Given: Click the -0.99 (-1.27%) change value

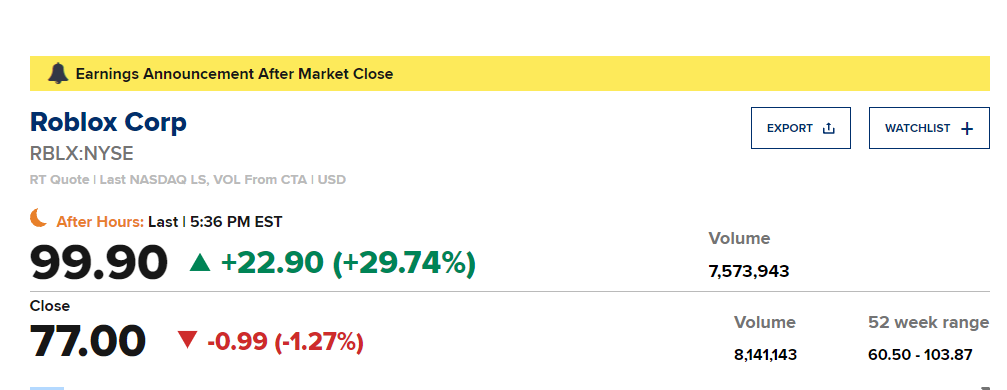Looking at the screenshot, I should pos(285,341).
